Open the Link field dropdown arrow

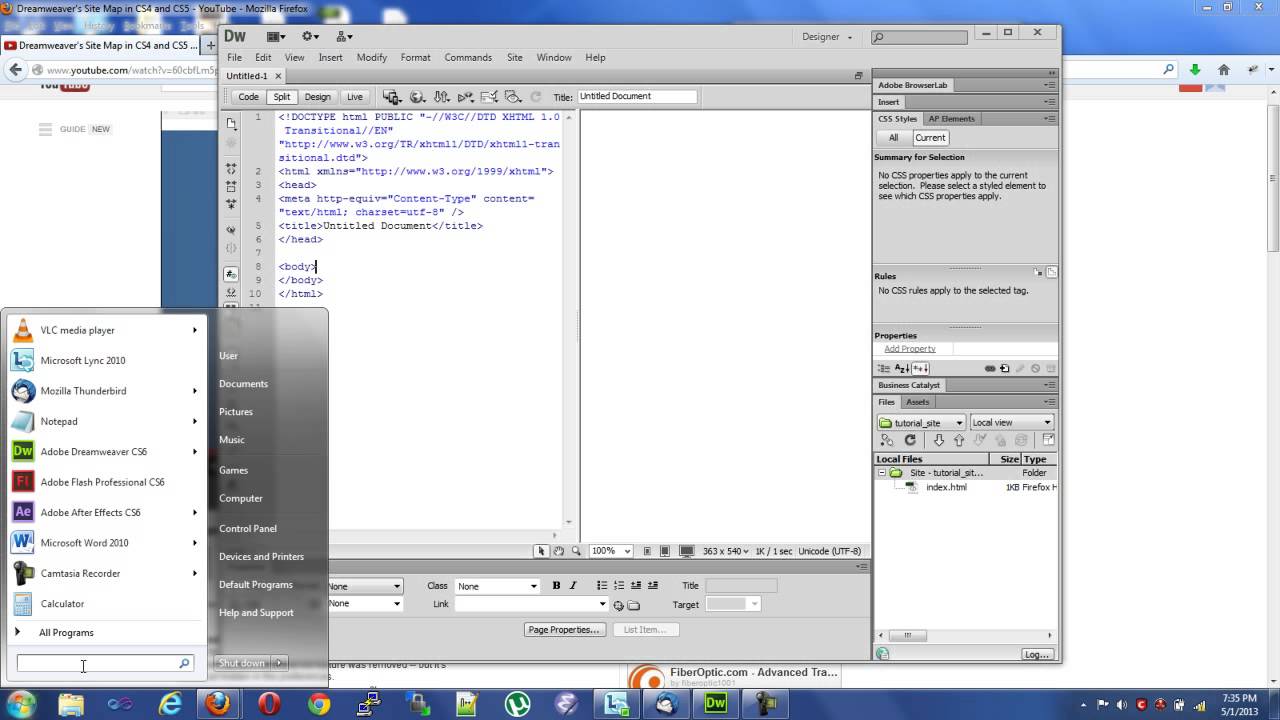click(602, 604)
